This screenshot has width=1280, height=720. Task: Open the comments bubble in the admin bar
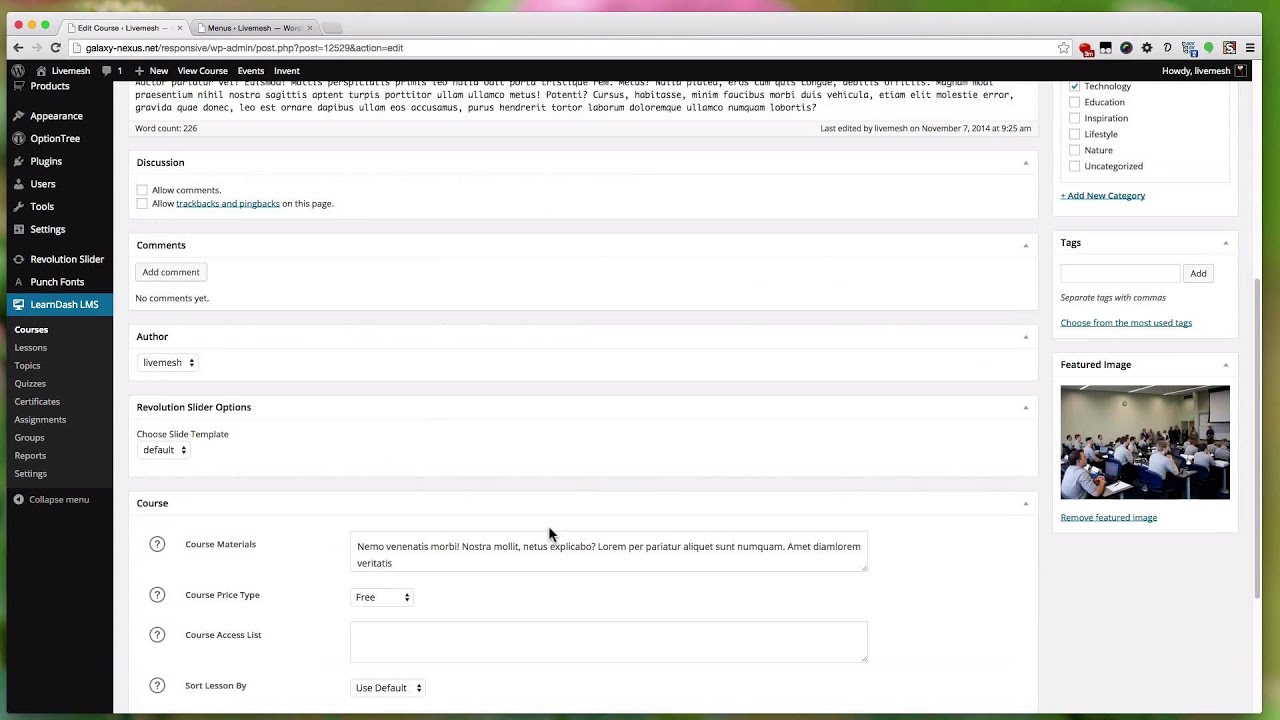point(106,71)
